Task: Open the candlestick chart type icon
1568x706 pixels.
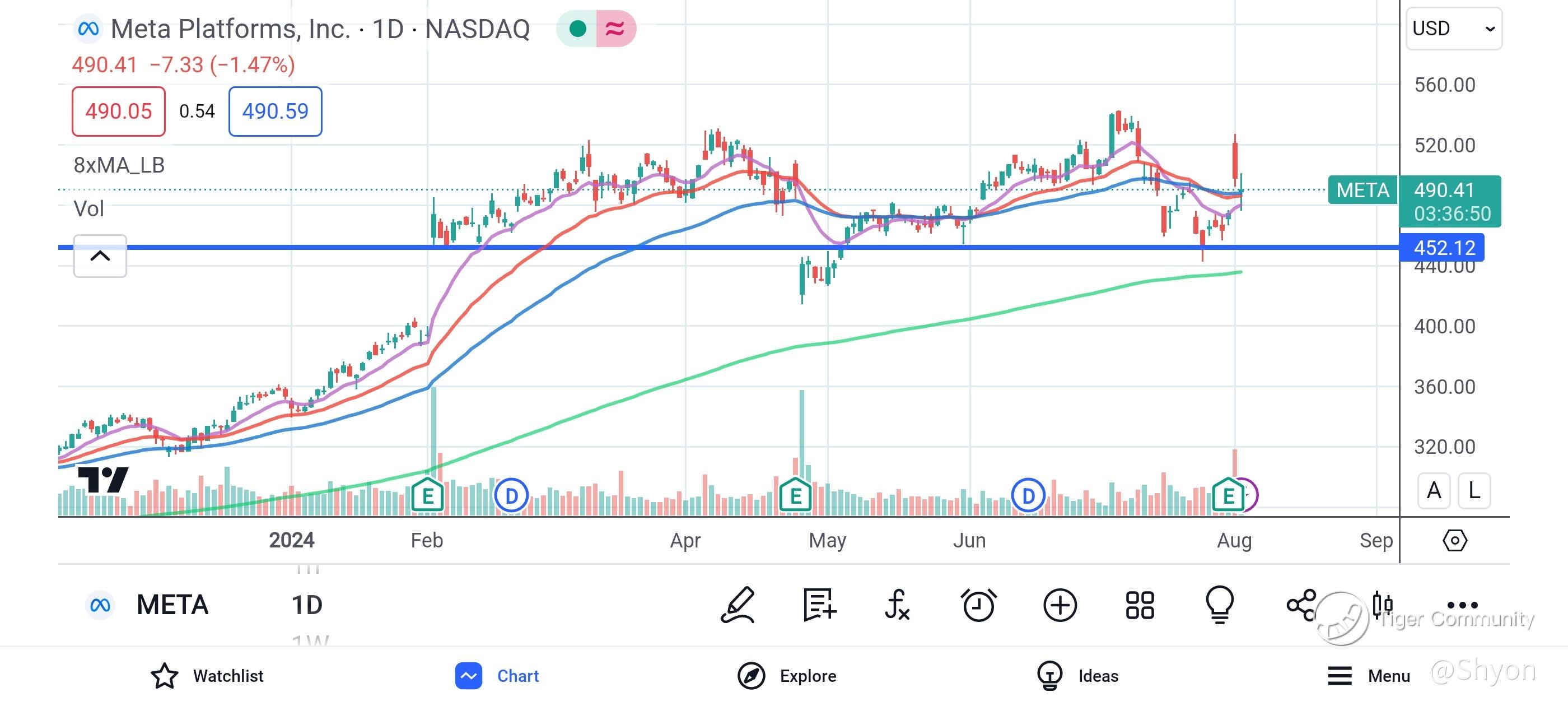Action: tap(1382, 605)
